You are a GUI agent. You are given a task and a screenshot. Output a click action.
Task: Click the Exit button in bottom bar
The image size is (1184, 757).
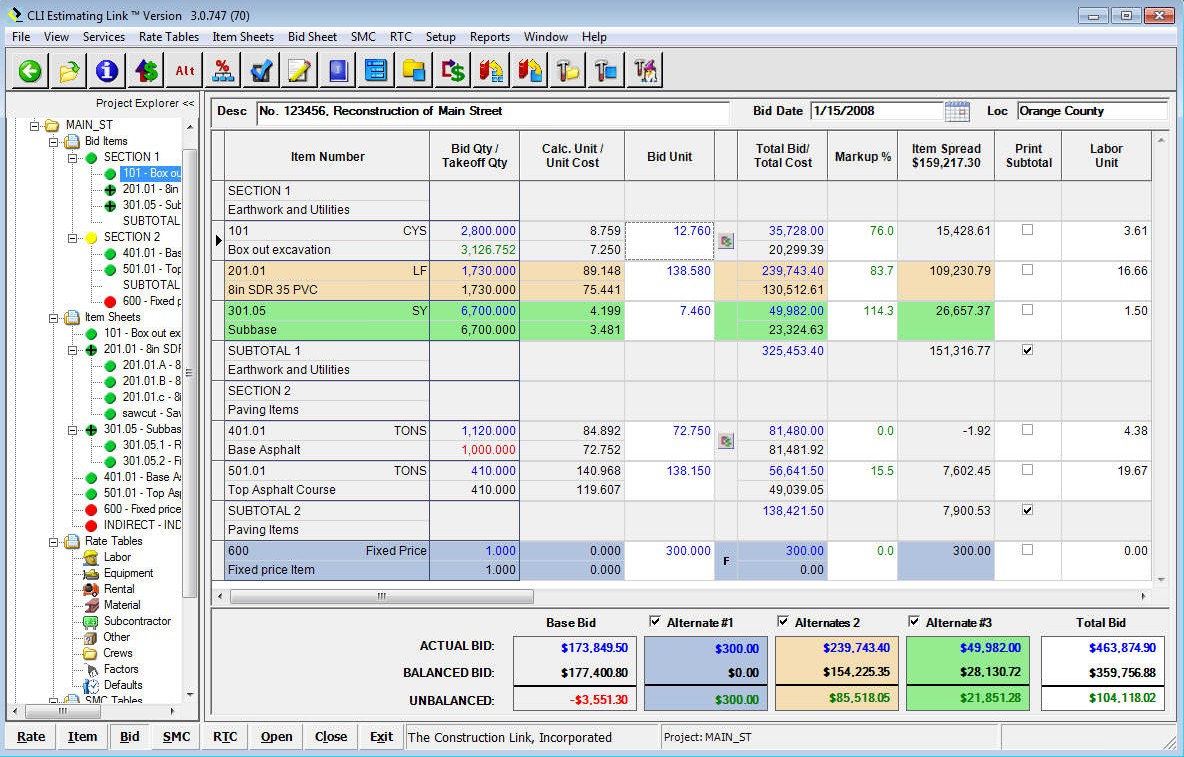[381, 737]
